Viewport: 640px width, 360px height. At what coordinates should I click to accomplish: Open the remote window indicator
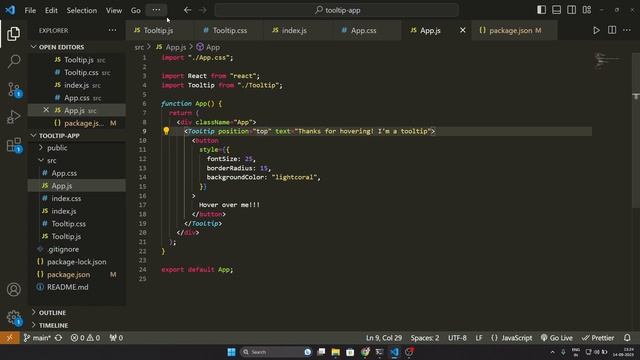point(9,338)
